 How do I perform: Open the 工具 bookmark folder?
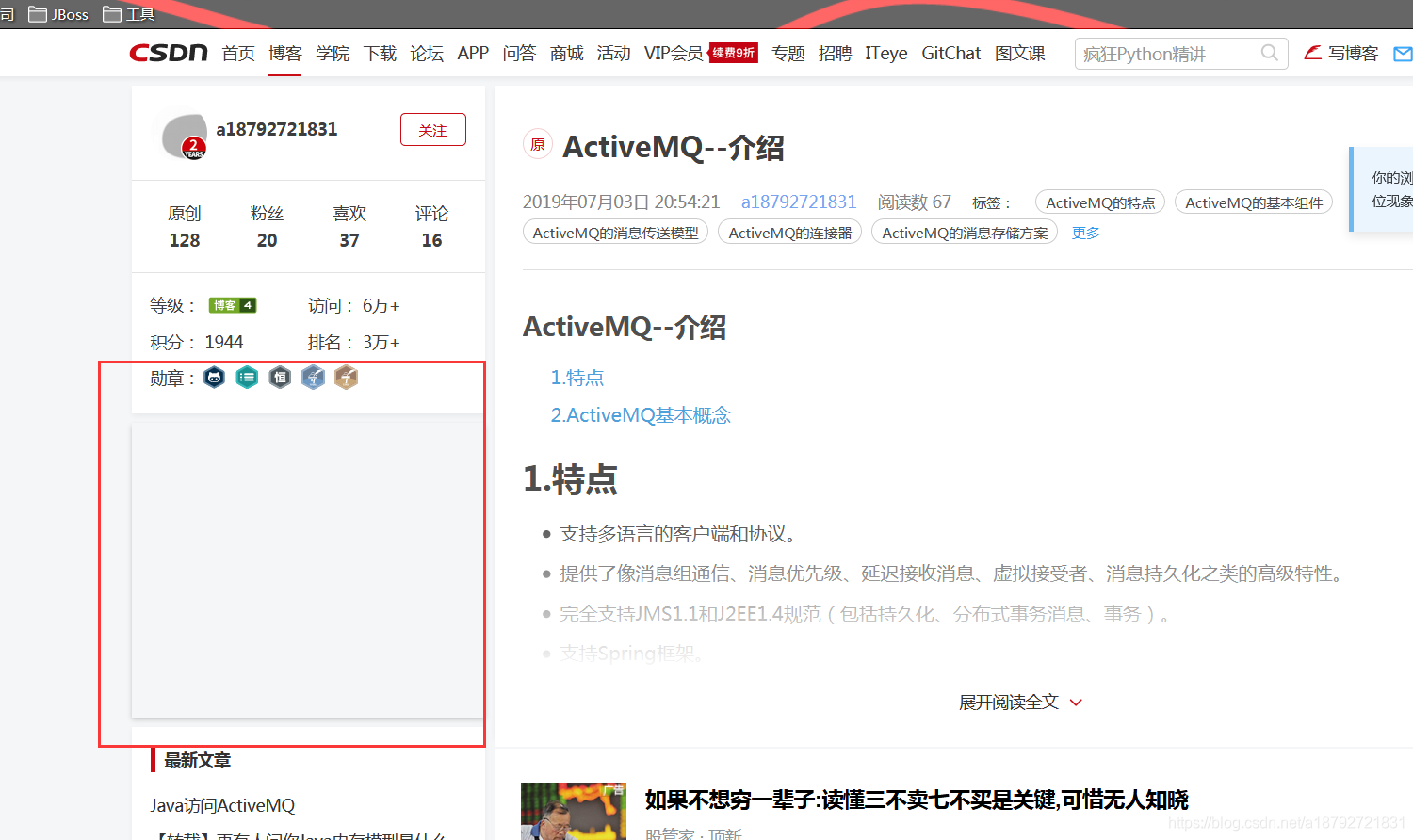click(129, 14)
